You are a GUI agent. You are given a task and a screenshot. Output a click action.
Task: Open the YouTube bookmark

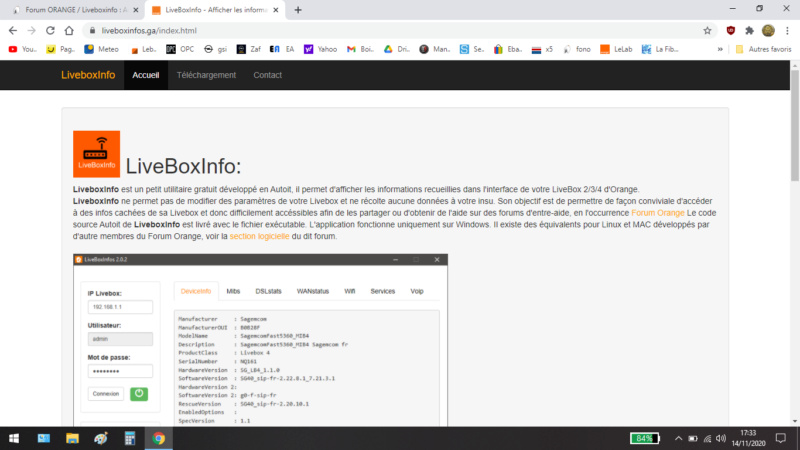coord(22,49)
